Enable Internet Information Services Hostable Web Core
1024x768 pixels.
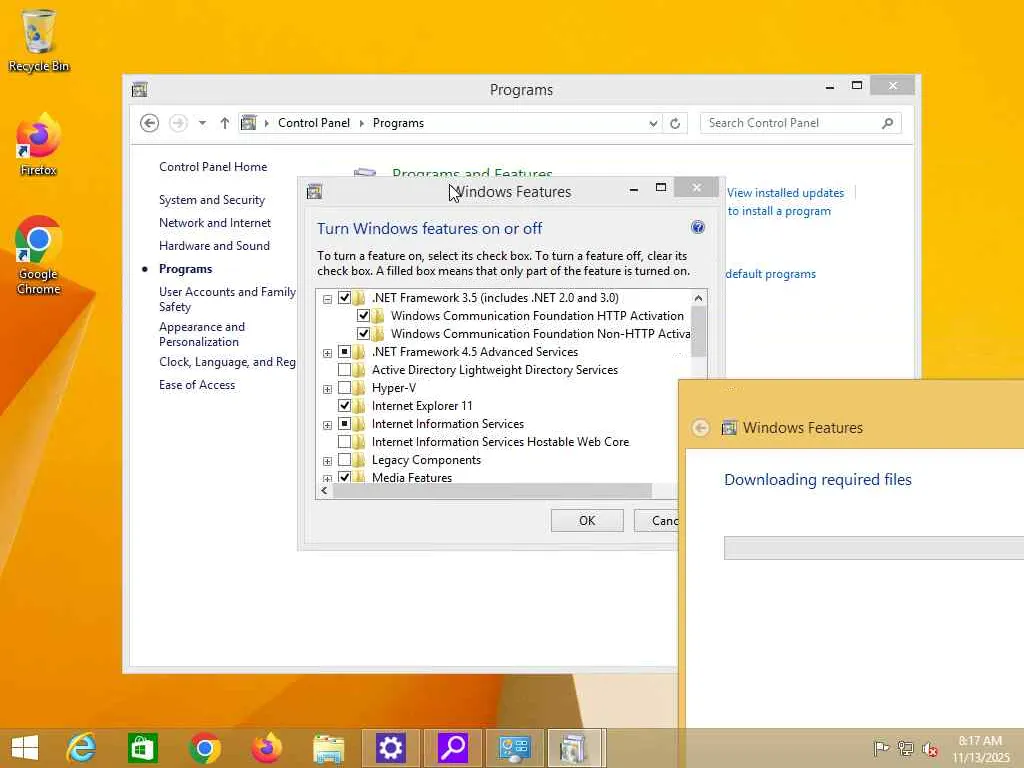(344, 442)
